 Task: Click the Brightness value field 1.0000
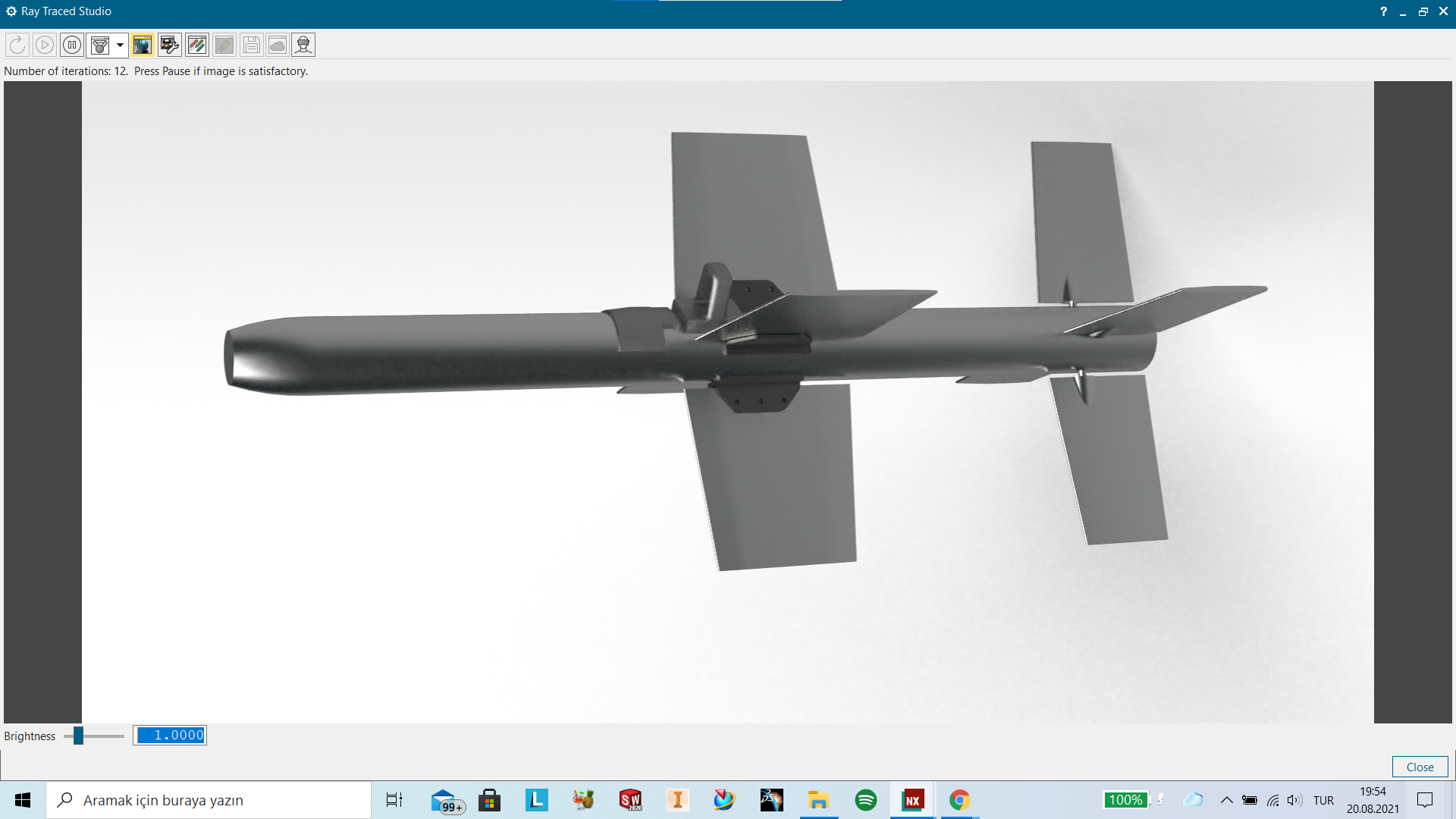coord(170,736)
